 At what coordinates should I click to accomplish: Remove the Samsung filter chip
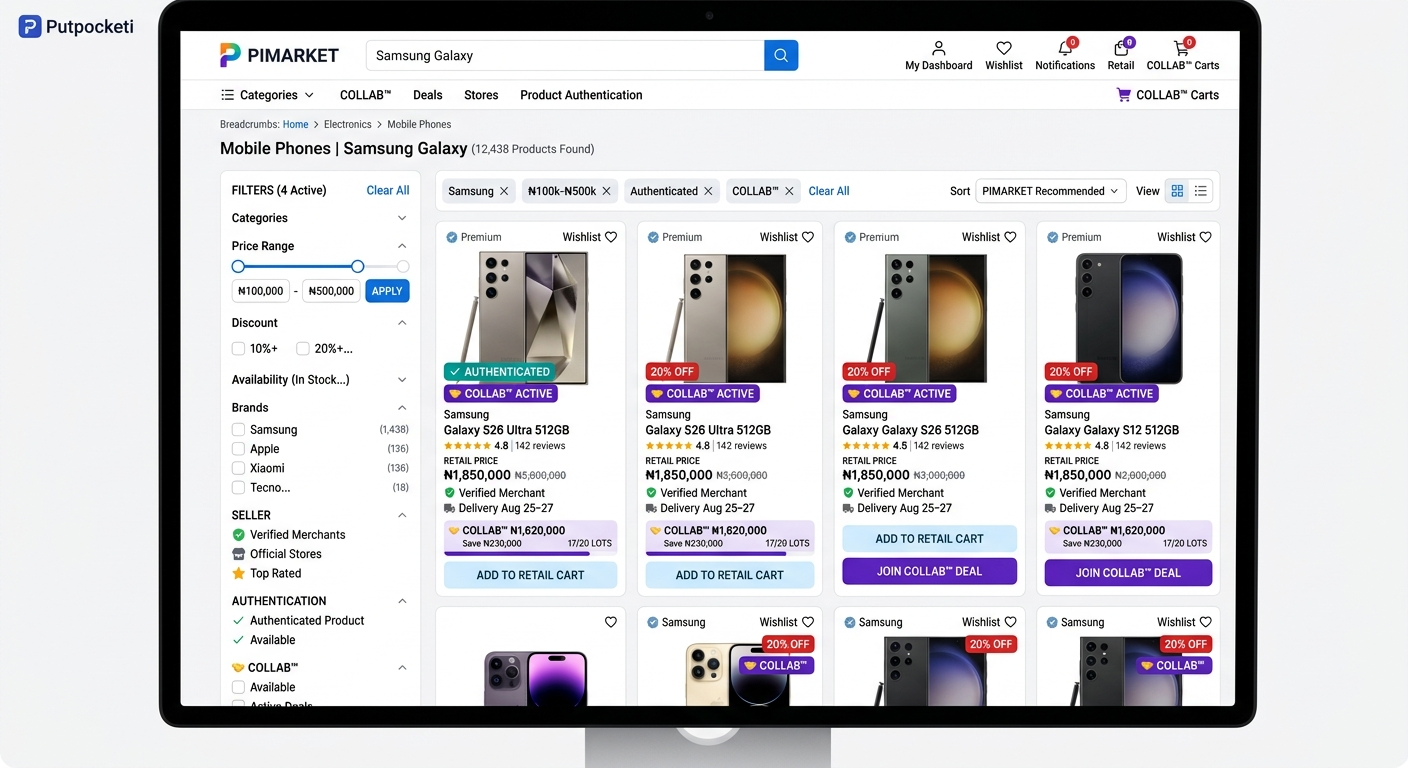pyautogui.click(x=504, y=191)
